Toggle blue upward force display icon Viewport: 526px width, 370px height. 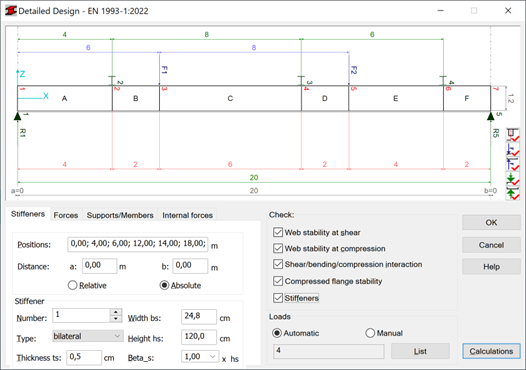click(x=512, y=164)
